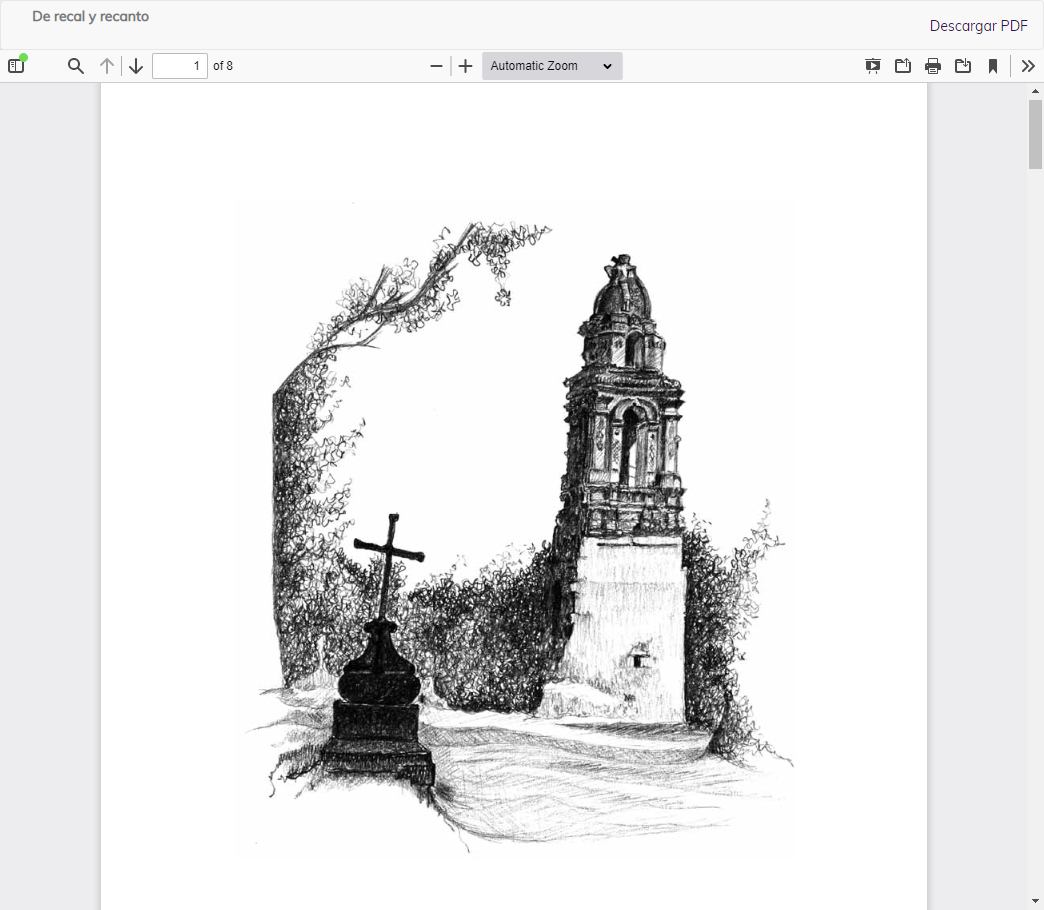Viewport: 1044px width, 910px height.
Task: Click the 'De recal y recanto' title
Action: (x=91, y=17)
